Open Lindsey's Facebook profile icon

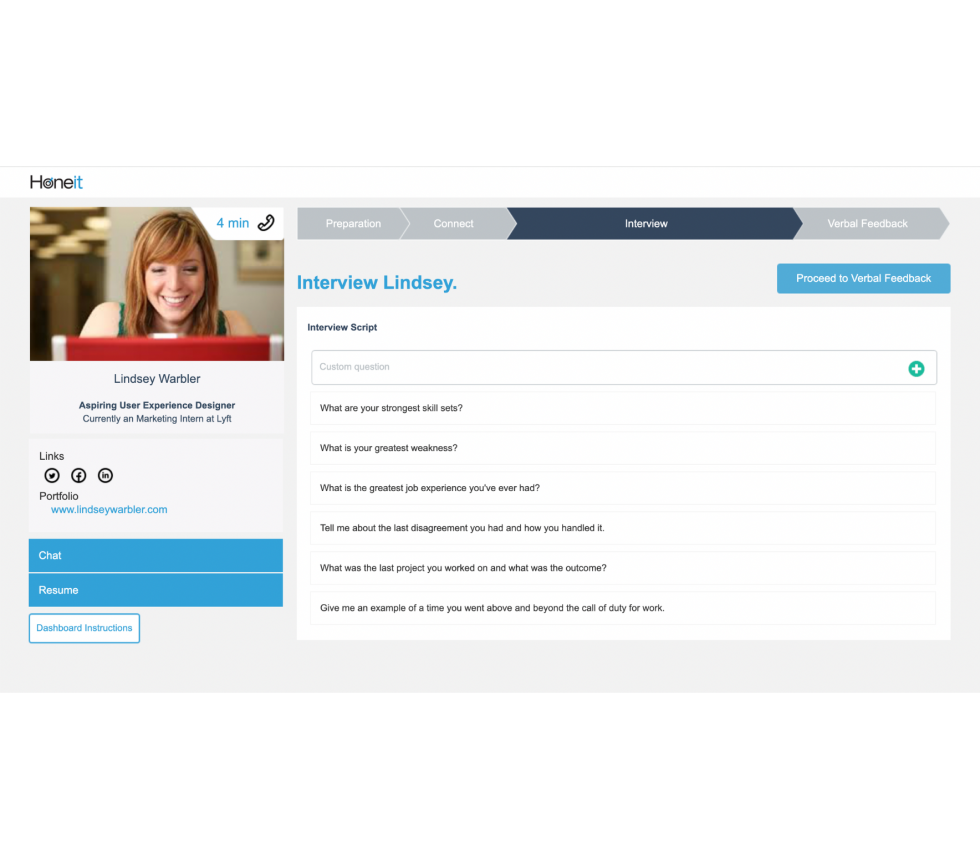pos(78,475)
